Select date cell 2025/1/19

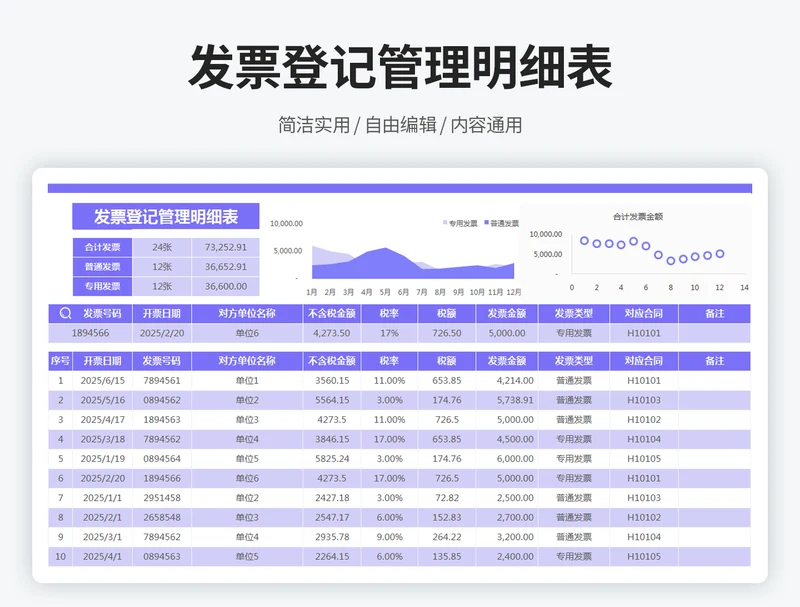pyautogui.click(x=103, y=459)
